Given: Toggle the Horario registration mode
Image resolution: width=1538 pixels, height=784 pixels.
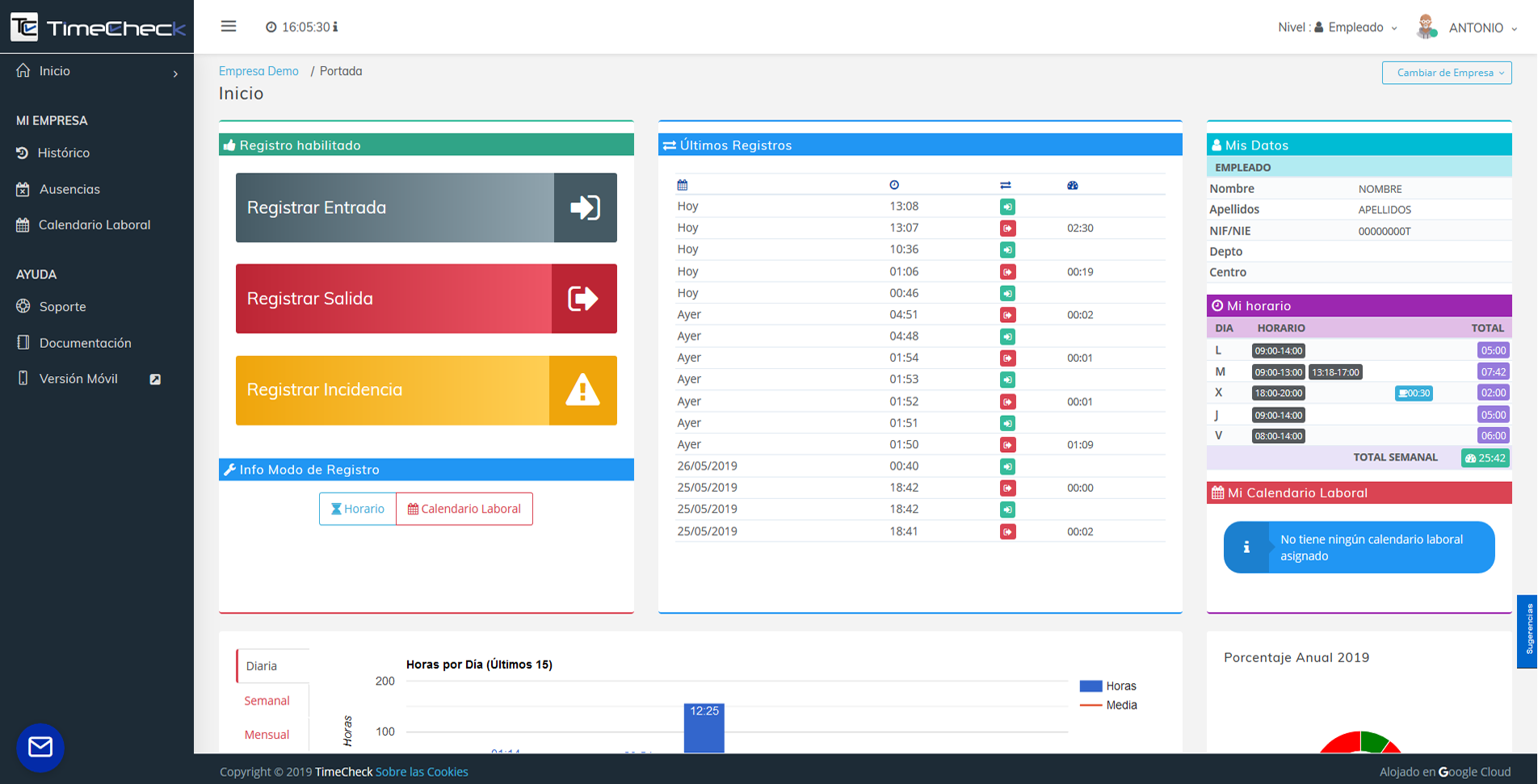Looking at the screenshot, I should 358,509.
